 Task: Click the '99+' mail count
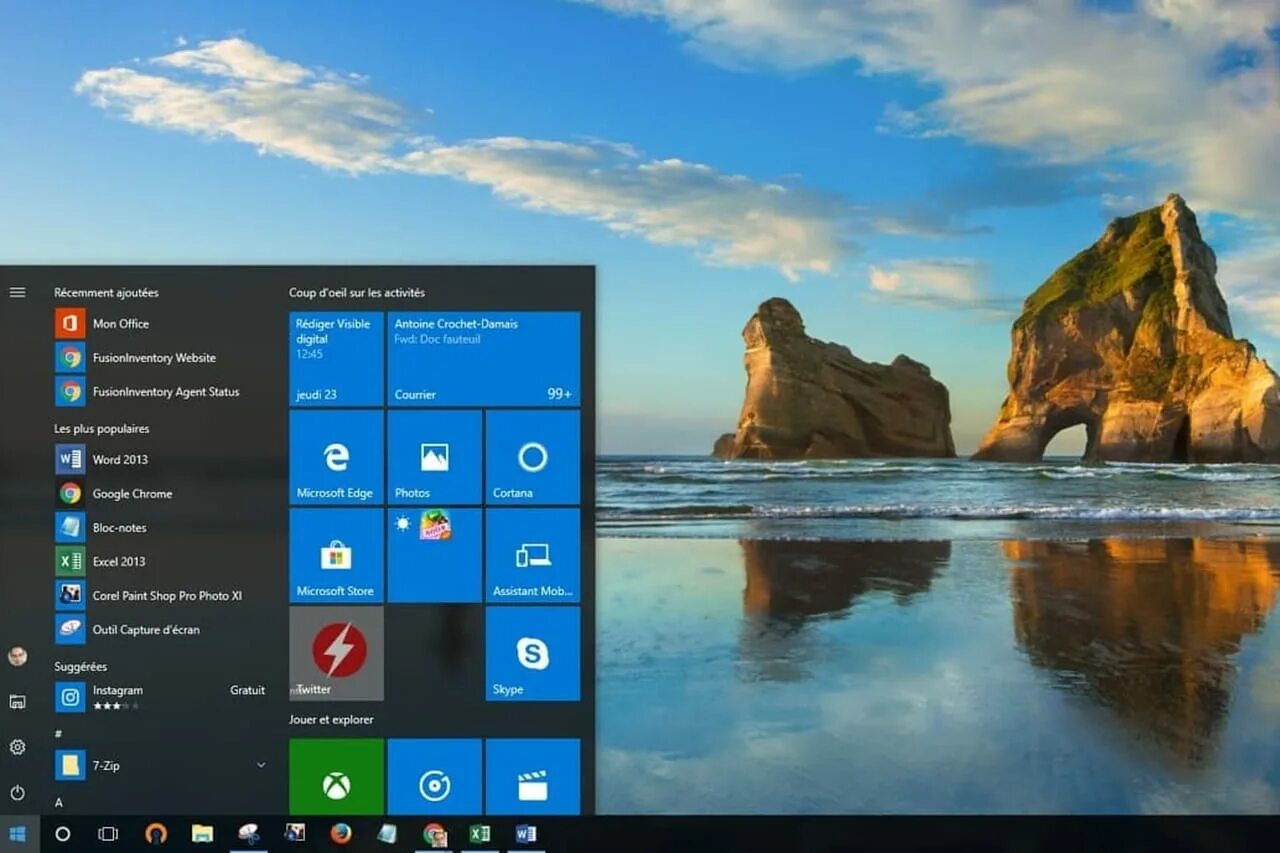[x=559, y=394]
